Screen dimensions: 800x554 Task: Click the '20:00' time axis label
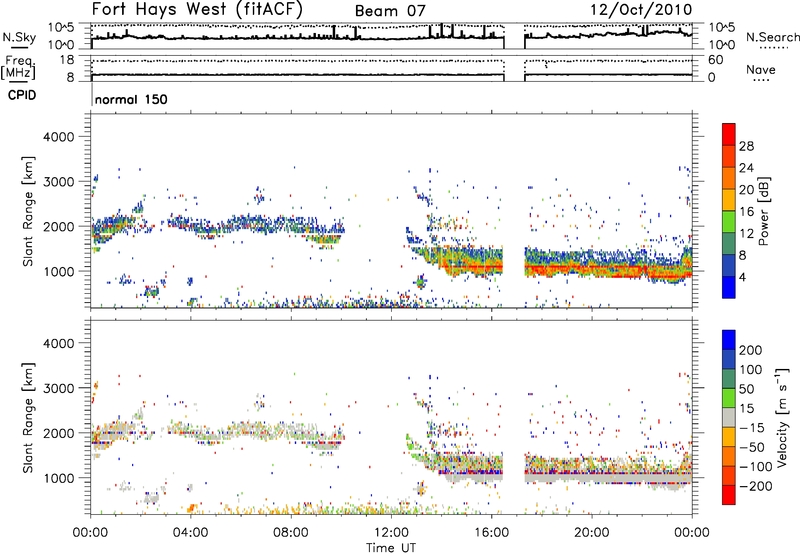[591, 533]
